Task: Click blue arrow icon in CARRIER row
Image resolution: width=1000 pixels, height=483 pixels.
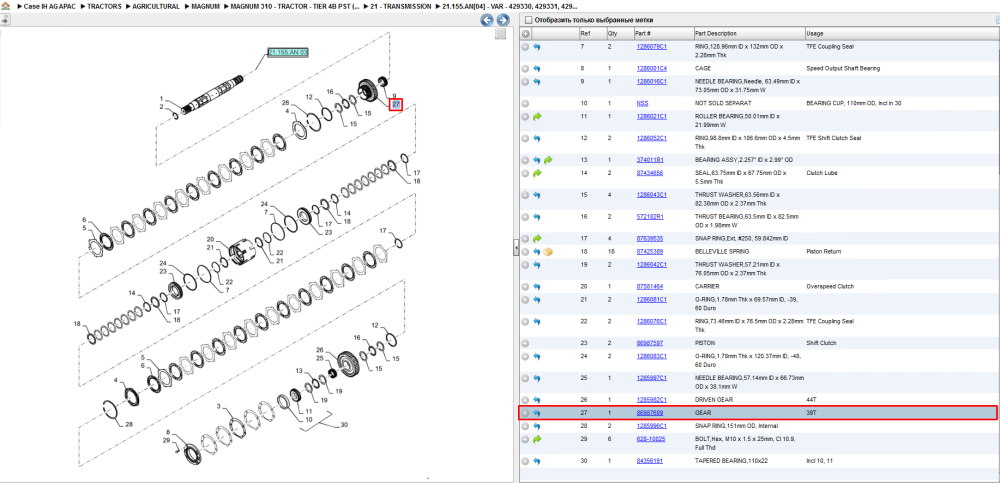Action: click(537, 287)
